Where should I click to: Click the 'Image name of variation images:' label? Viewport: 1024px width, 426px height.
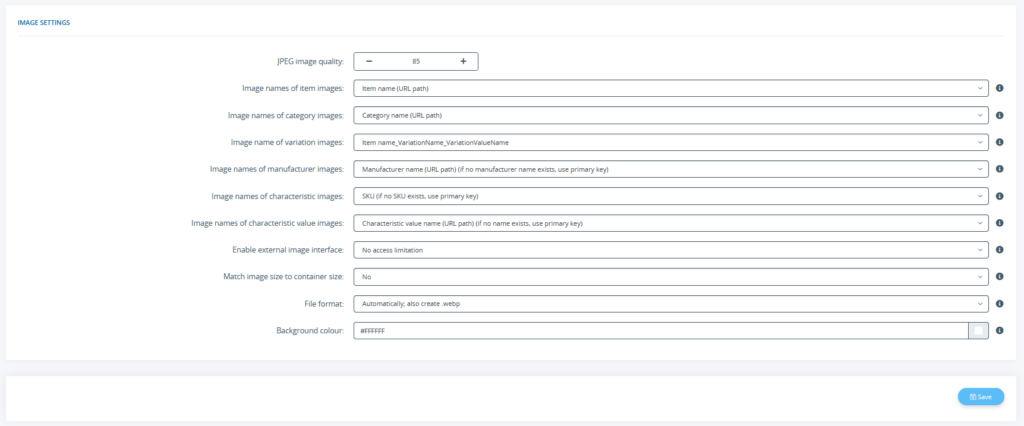(x=287, y=142)
